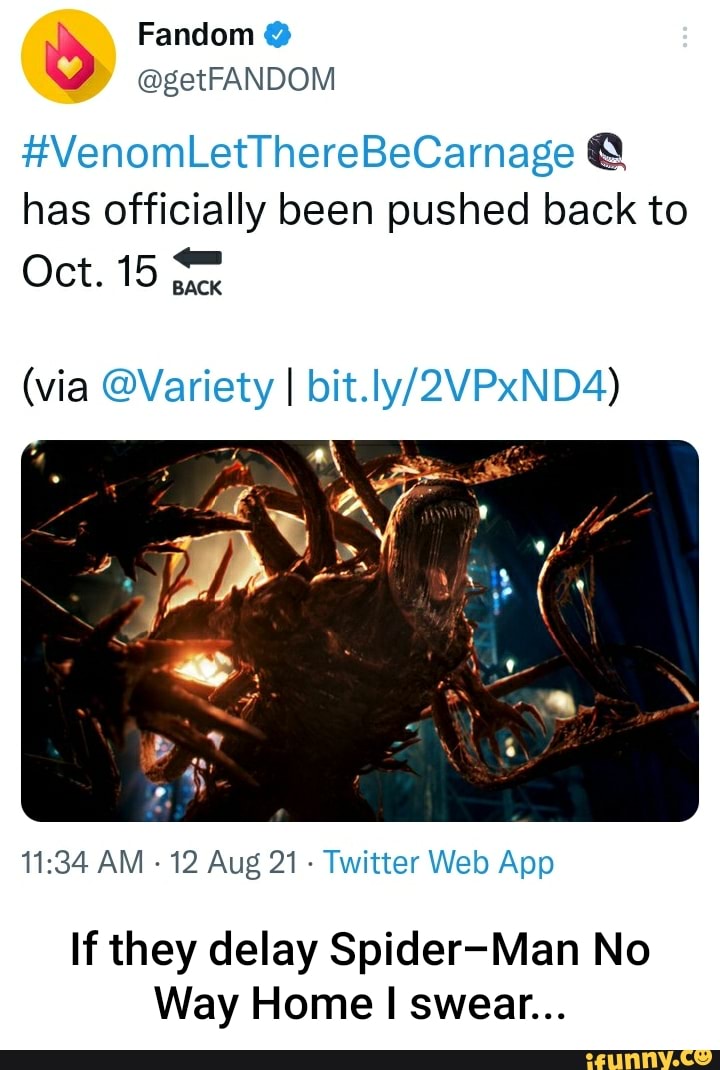
Task: Open the @getFANDOM handle
Action: tap(238, 77)
